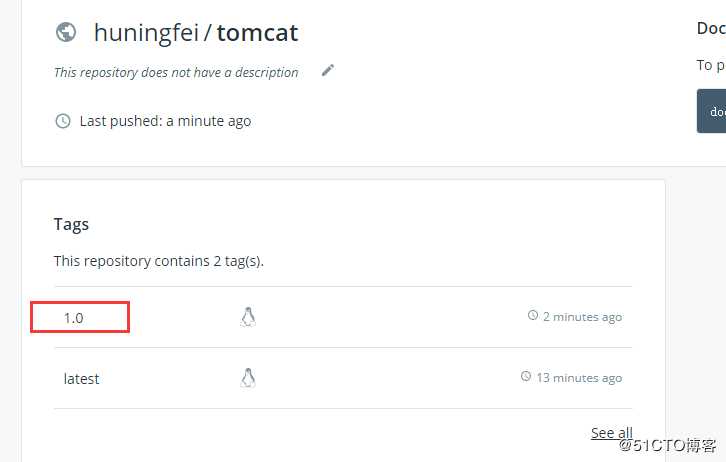Image resolution: width=726 pixels, height=462 pixels.
Task: Click the Linux penguin icon for latest tag
Action: click(x=248, y=378)
